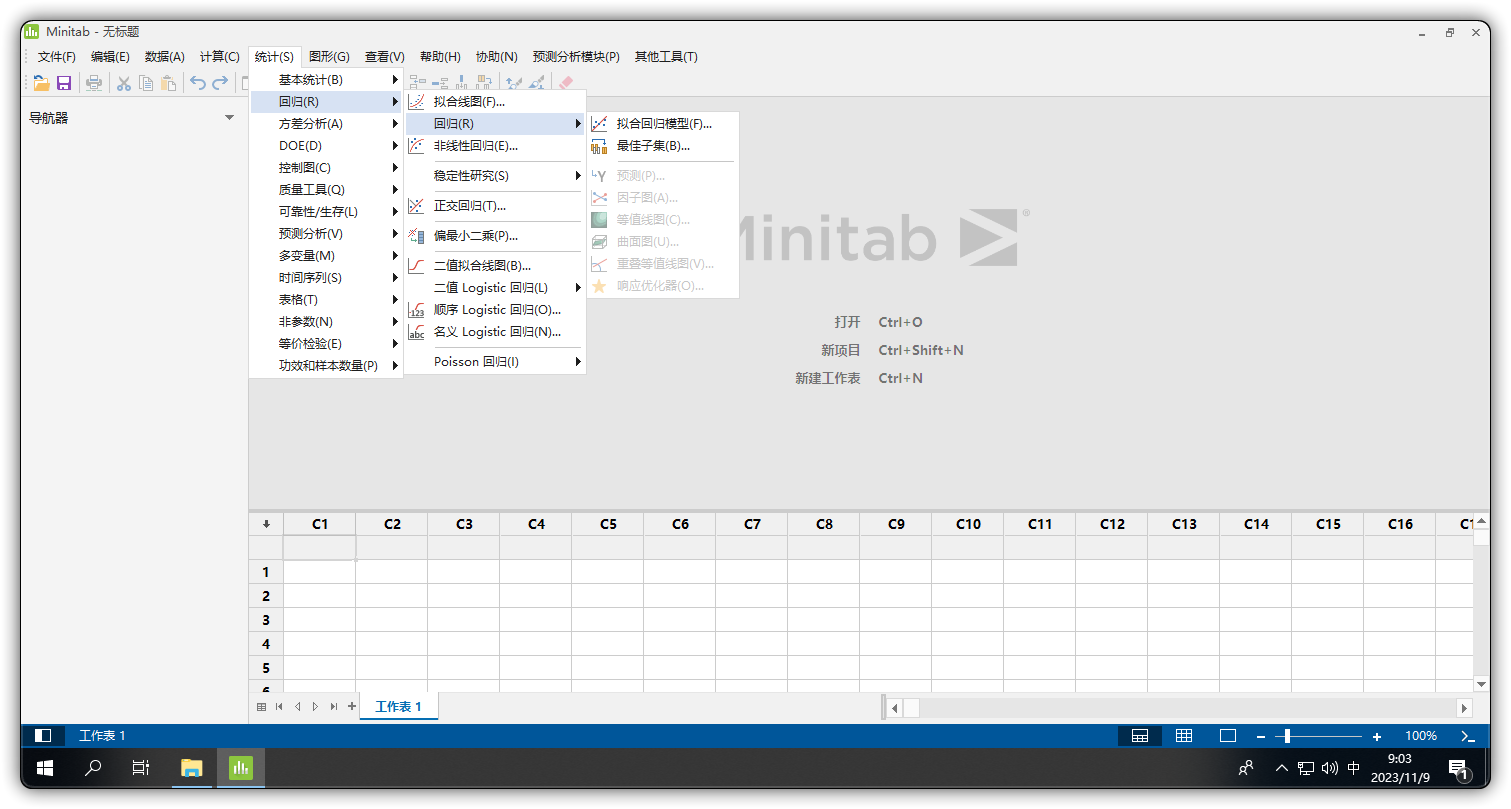Open the 文件(F) menu
Viewport: 1511px width, 809px height.
click(x=57, y=57)
